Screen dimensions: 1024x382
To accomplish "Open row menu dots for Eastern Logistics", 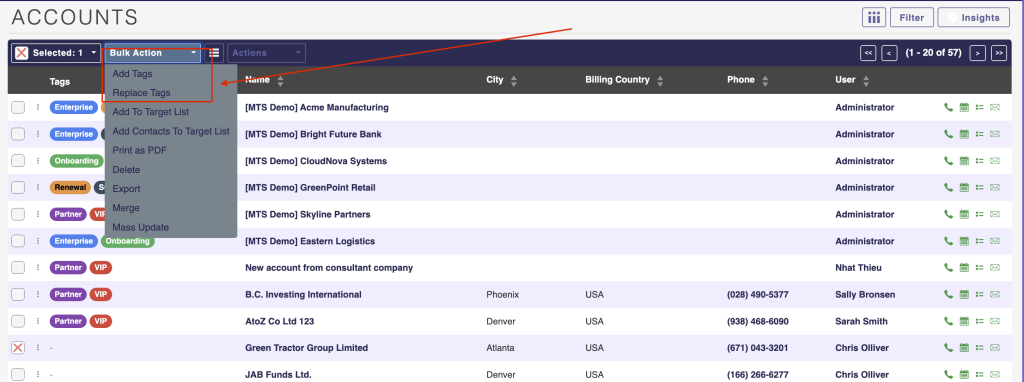I will (38, 241).
